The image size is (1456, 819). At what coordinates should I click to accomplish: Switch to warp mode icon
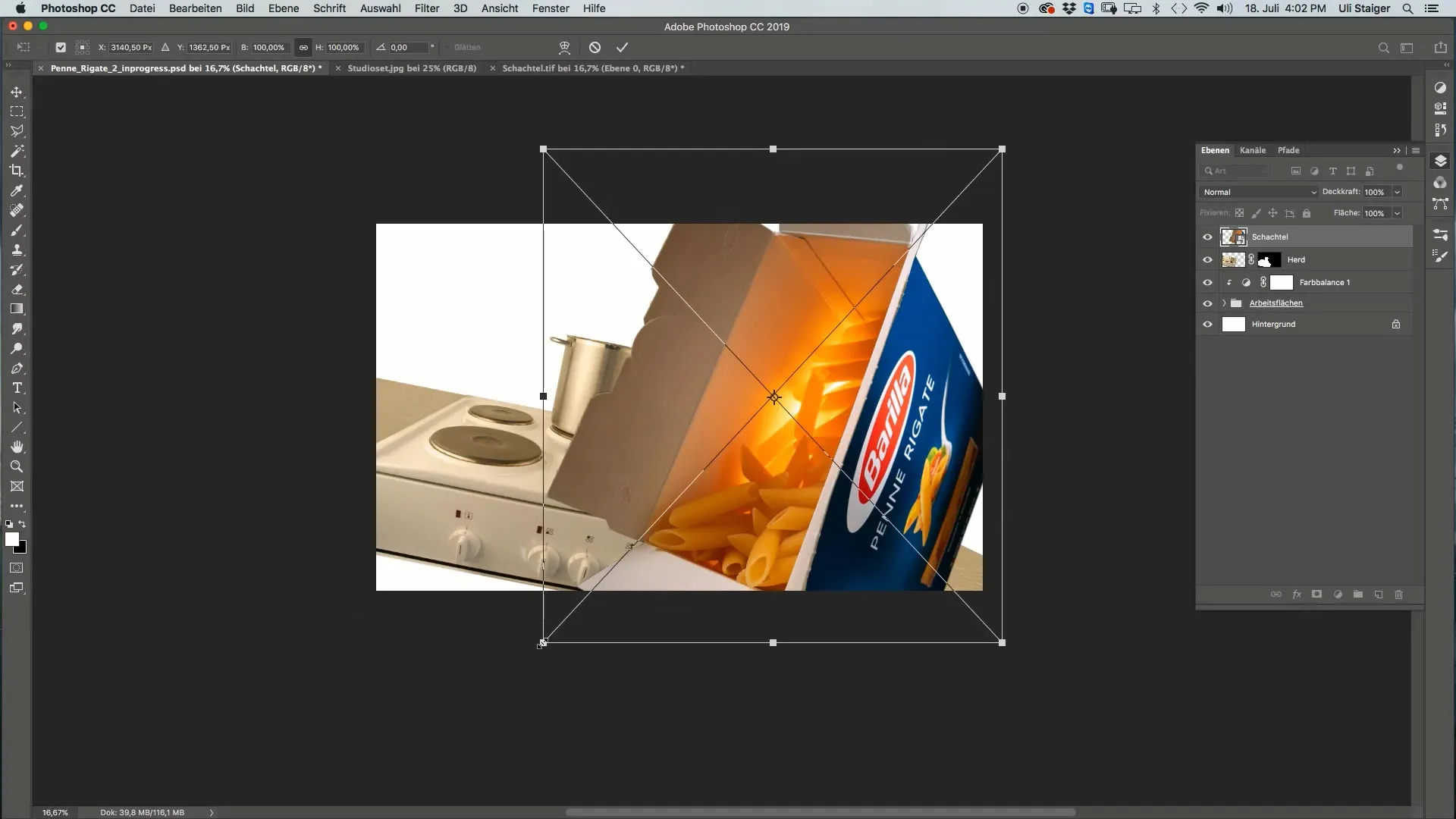(x=564, y=47)
